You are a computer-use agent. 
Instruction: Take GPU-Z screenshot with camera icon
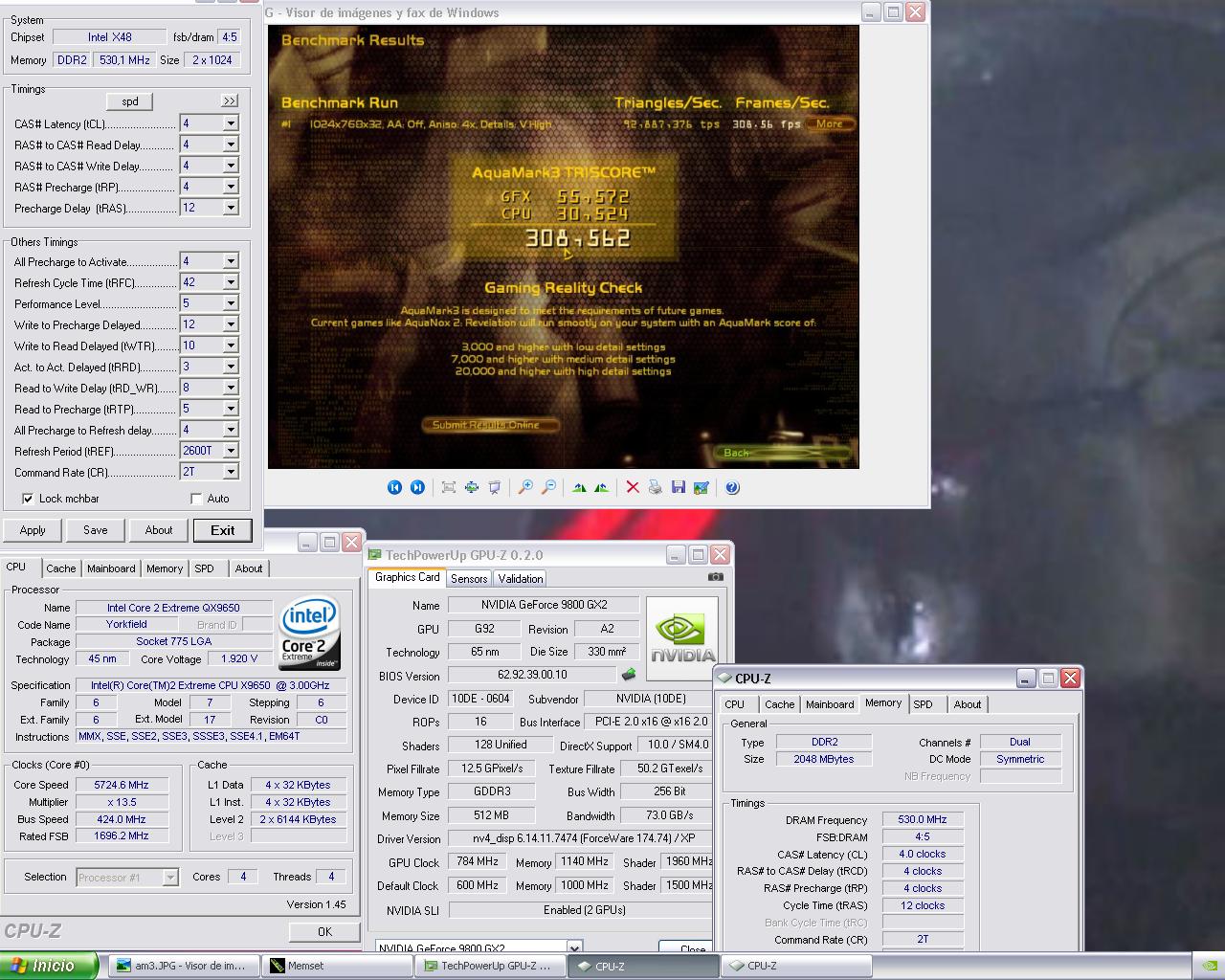[715, 577]
